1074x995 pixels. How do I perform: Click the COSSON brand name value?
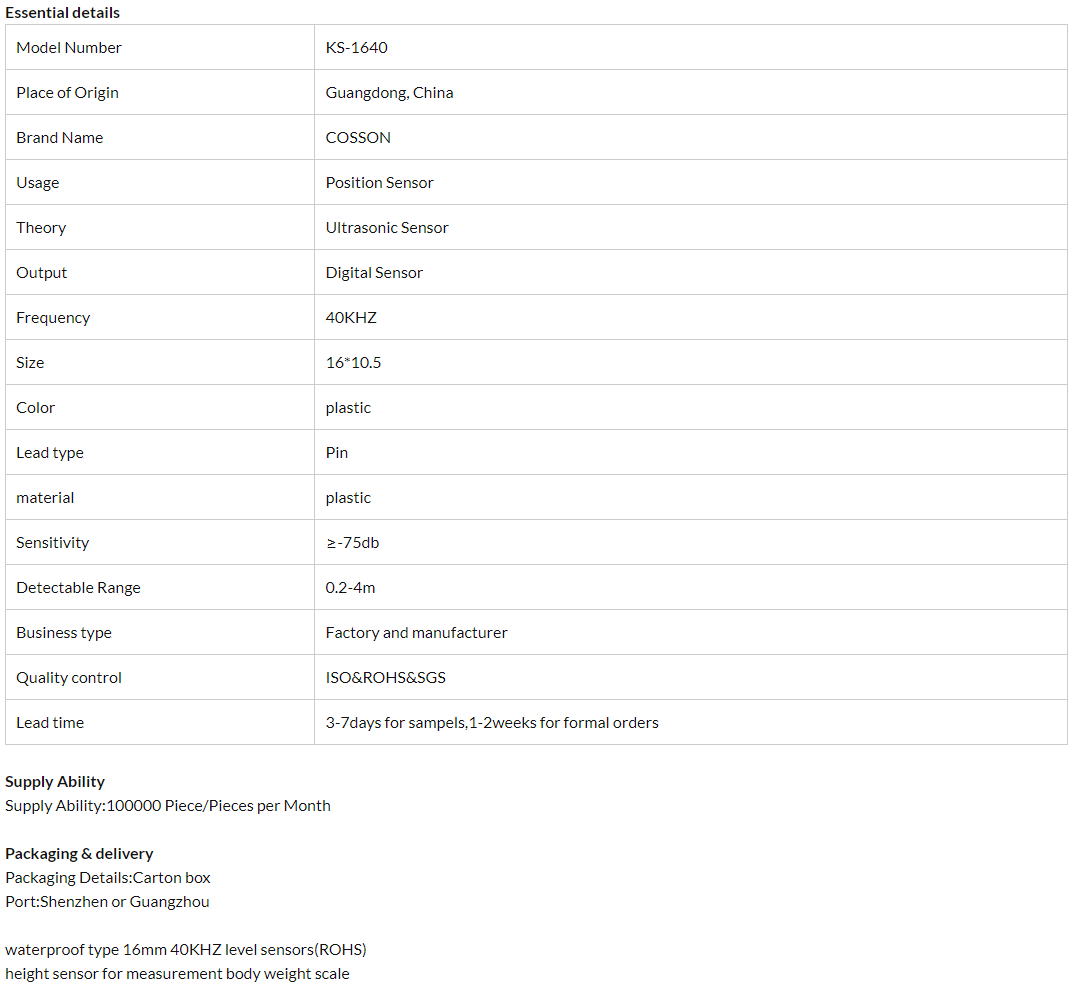358,138
